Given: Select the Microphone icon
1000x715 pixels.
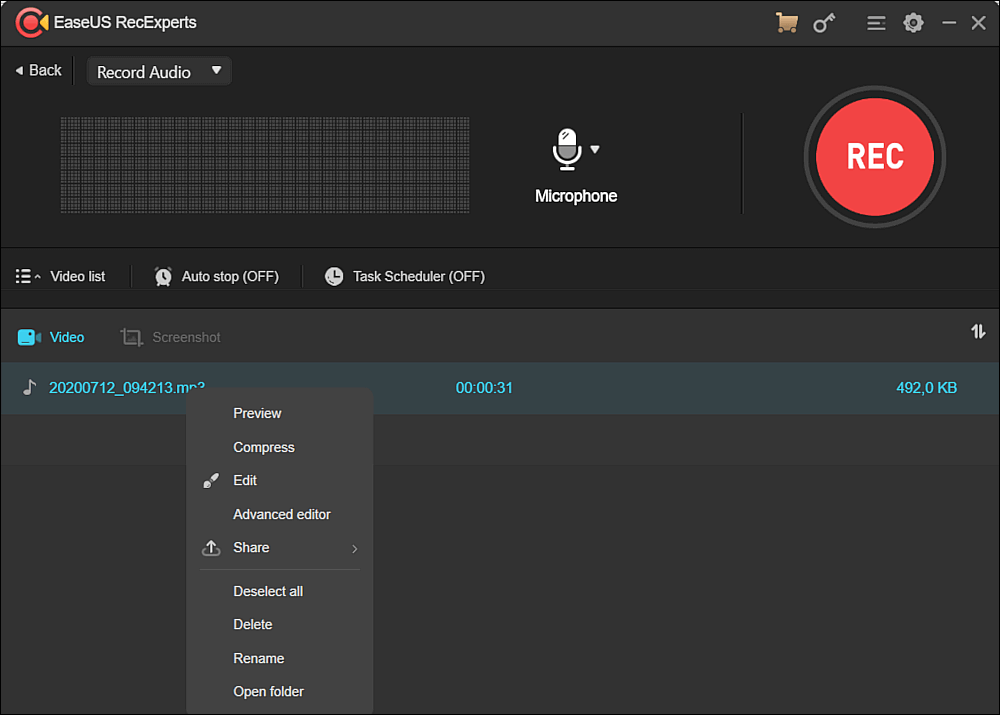Looking at the screenshot, I should [566, 150].
